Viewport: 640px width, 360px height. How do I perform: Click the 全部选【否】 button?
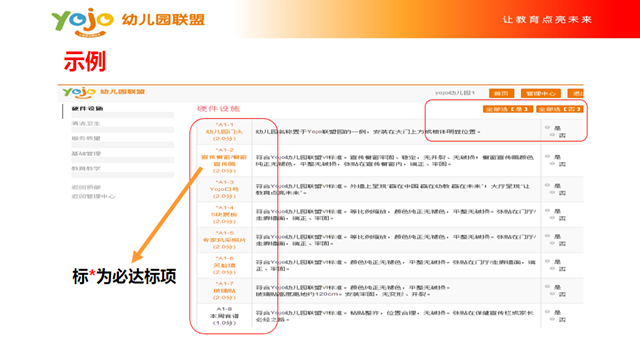560,109
